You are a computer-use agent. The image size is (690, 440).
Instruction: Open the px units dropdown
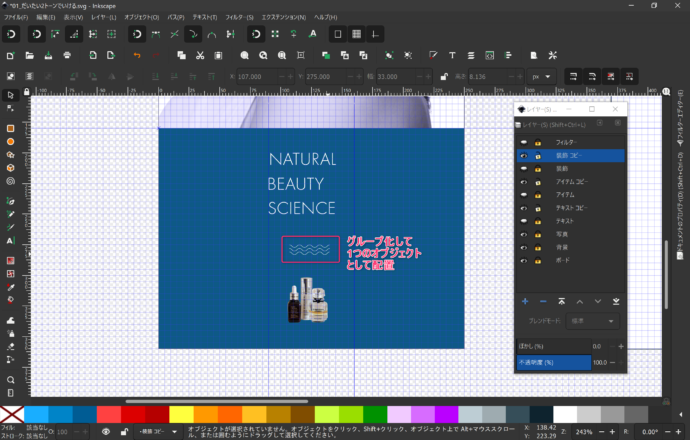[541, 77]
